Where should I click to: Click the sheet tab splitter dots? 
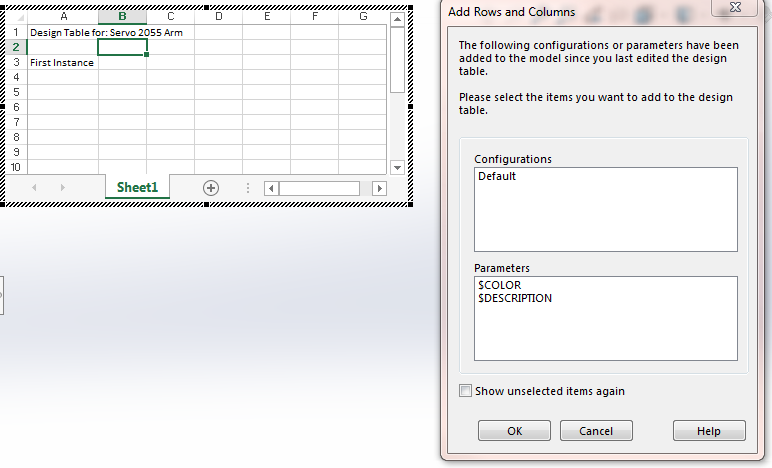coord(248,188)
